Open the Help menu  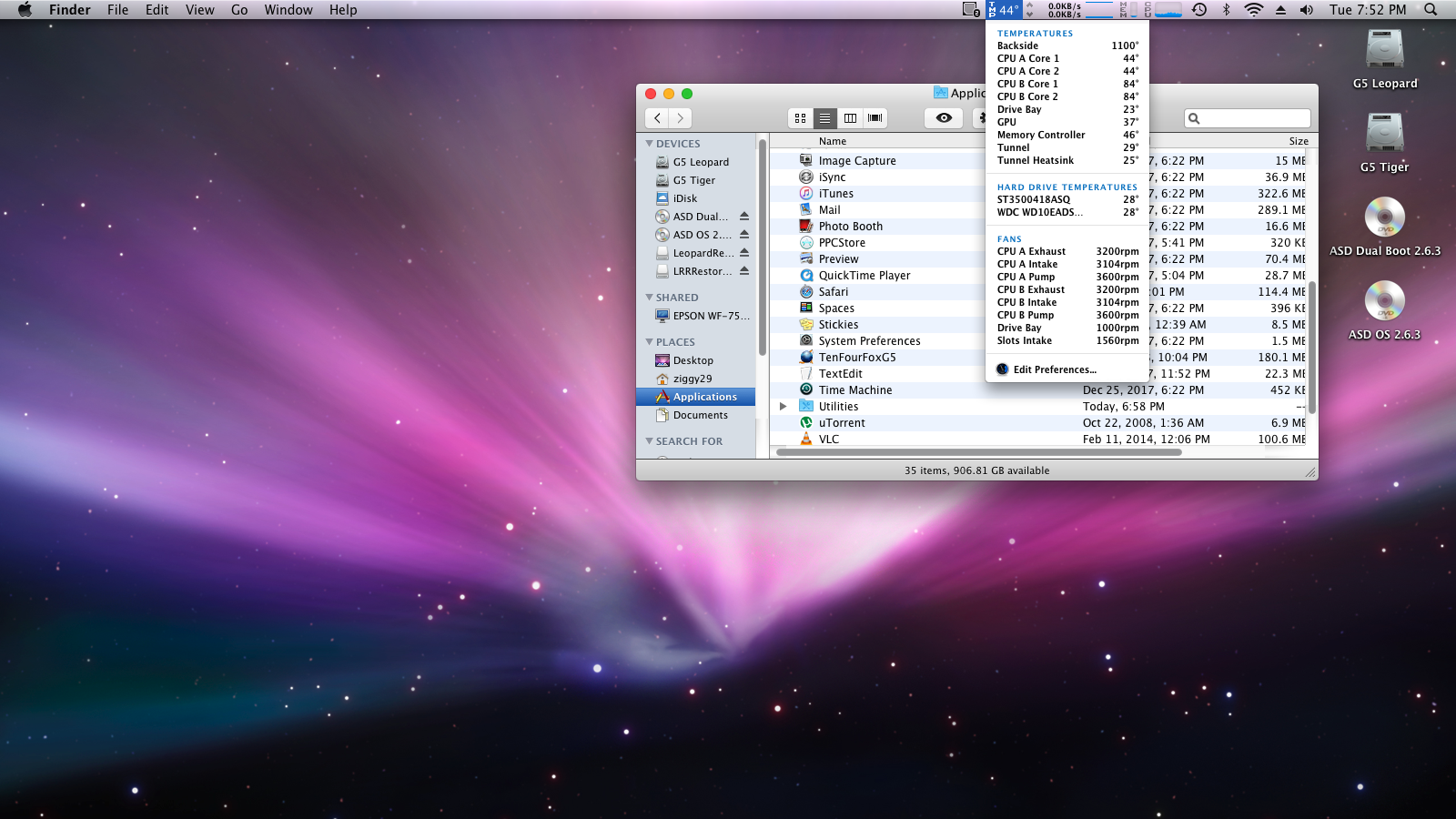coord(343,10)
